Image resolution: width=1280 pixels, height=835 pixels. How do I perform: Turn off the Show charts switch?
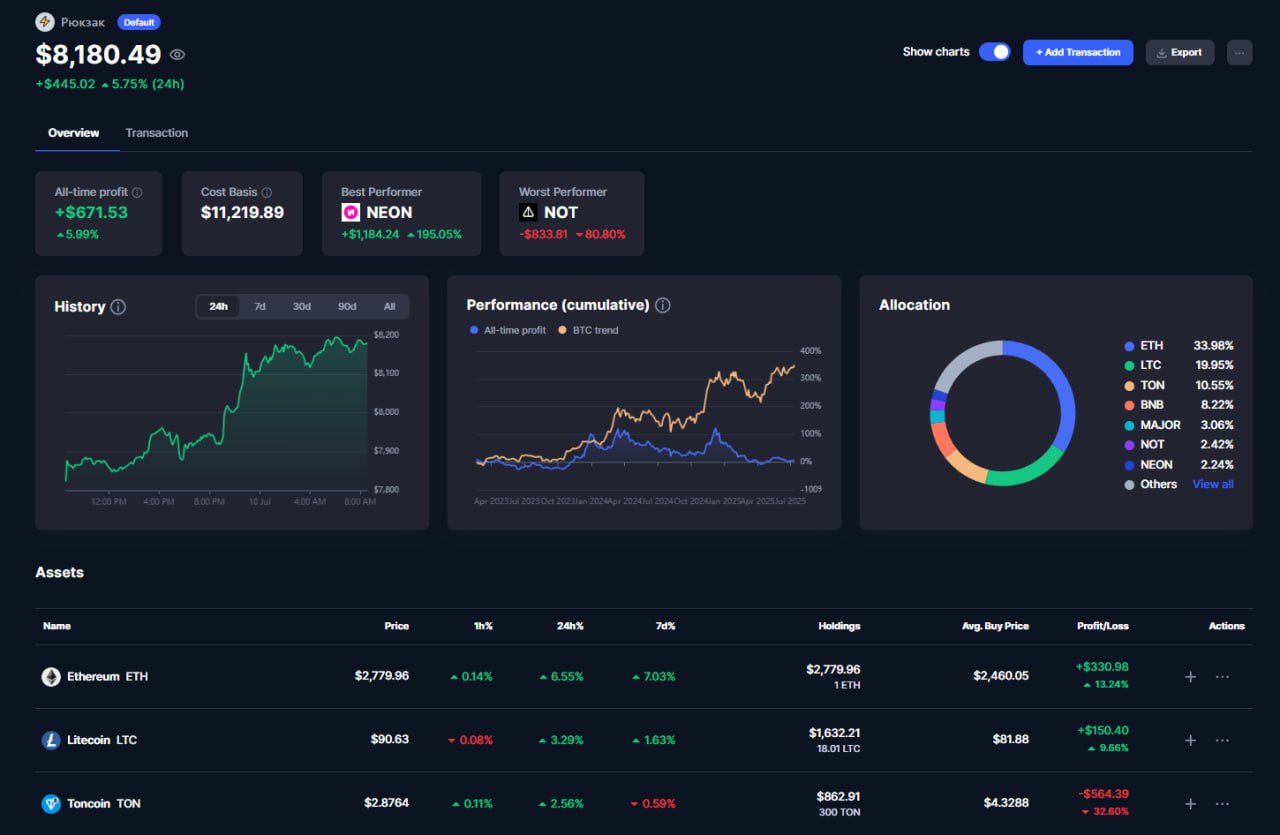994,52
